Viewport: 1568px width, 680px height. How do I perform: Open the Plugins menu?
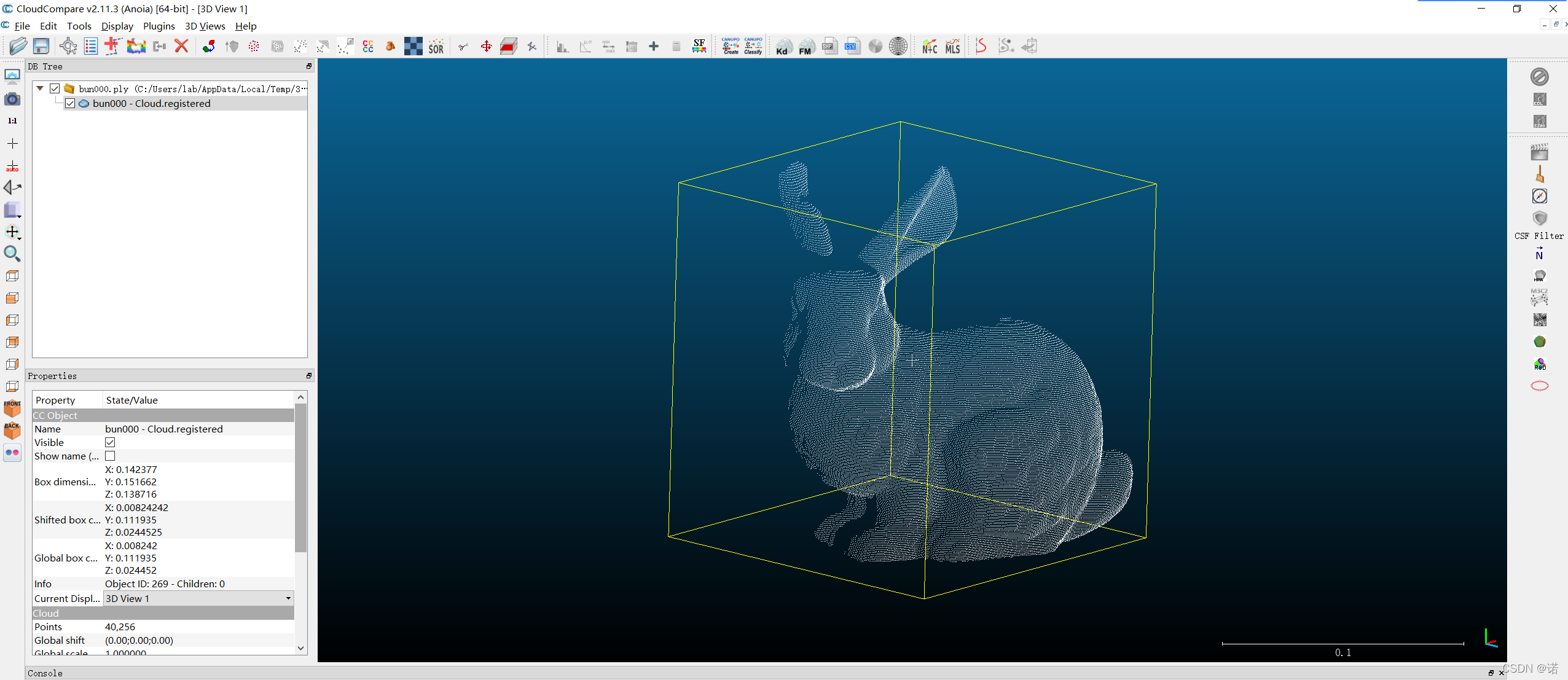159,26
